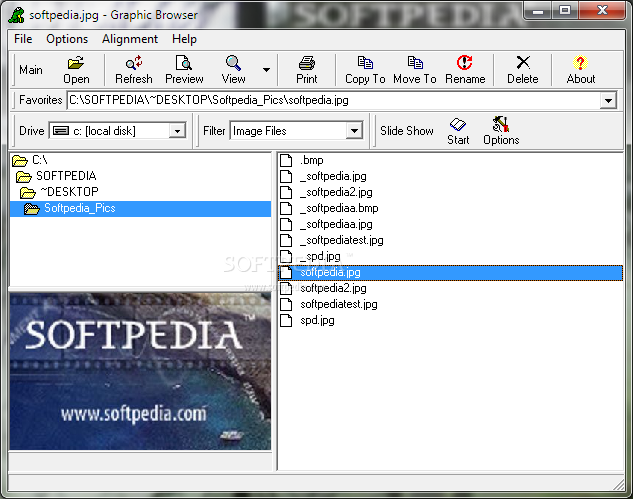Click the frog app icon in title bar
This screenshot has height=499, width=633.
point(17,15)
